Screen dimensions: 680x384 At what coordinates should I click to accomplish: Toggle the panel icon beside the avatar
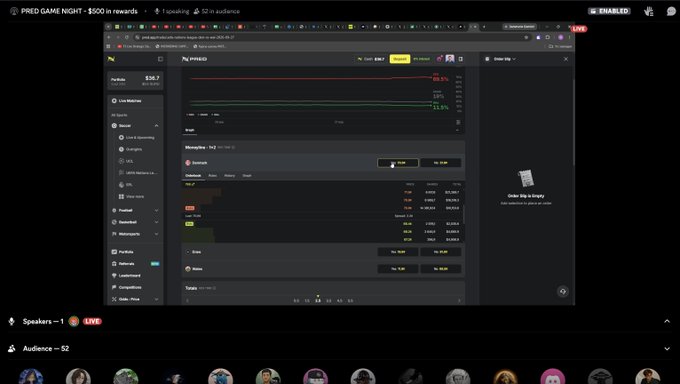pos(461,59)
